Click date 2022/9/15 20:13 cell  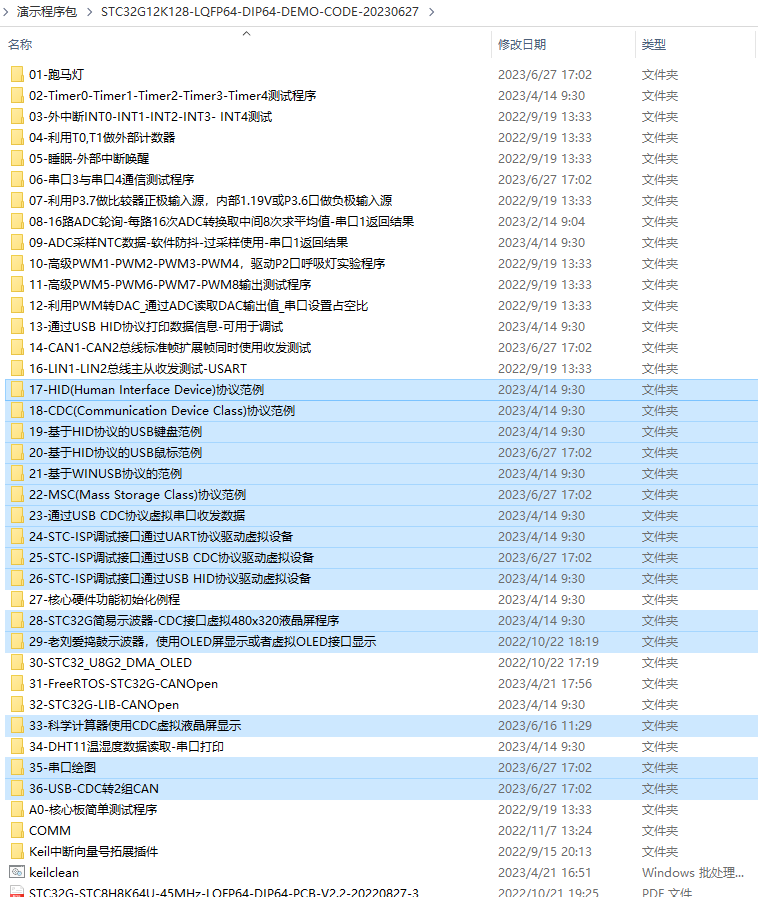pyautogui.click(x=545, y=852)
